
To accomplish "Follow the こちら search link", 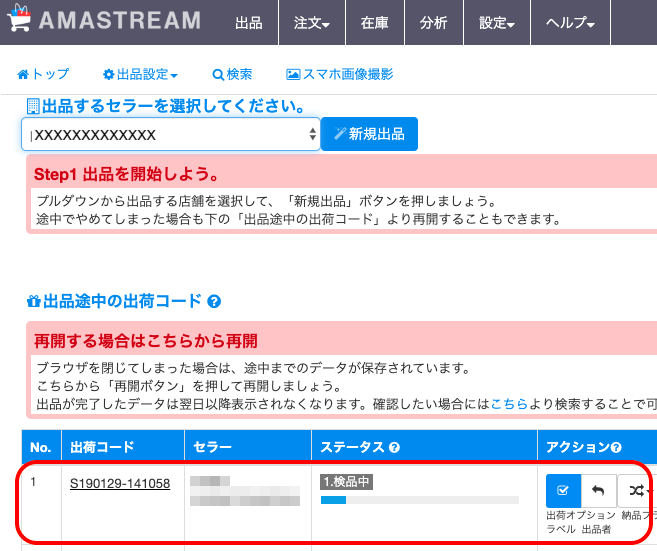I will 509,404.
